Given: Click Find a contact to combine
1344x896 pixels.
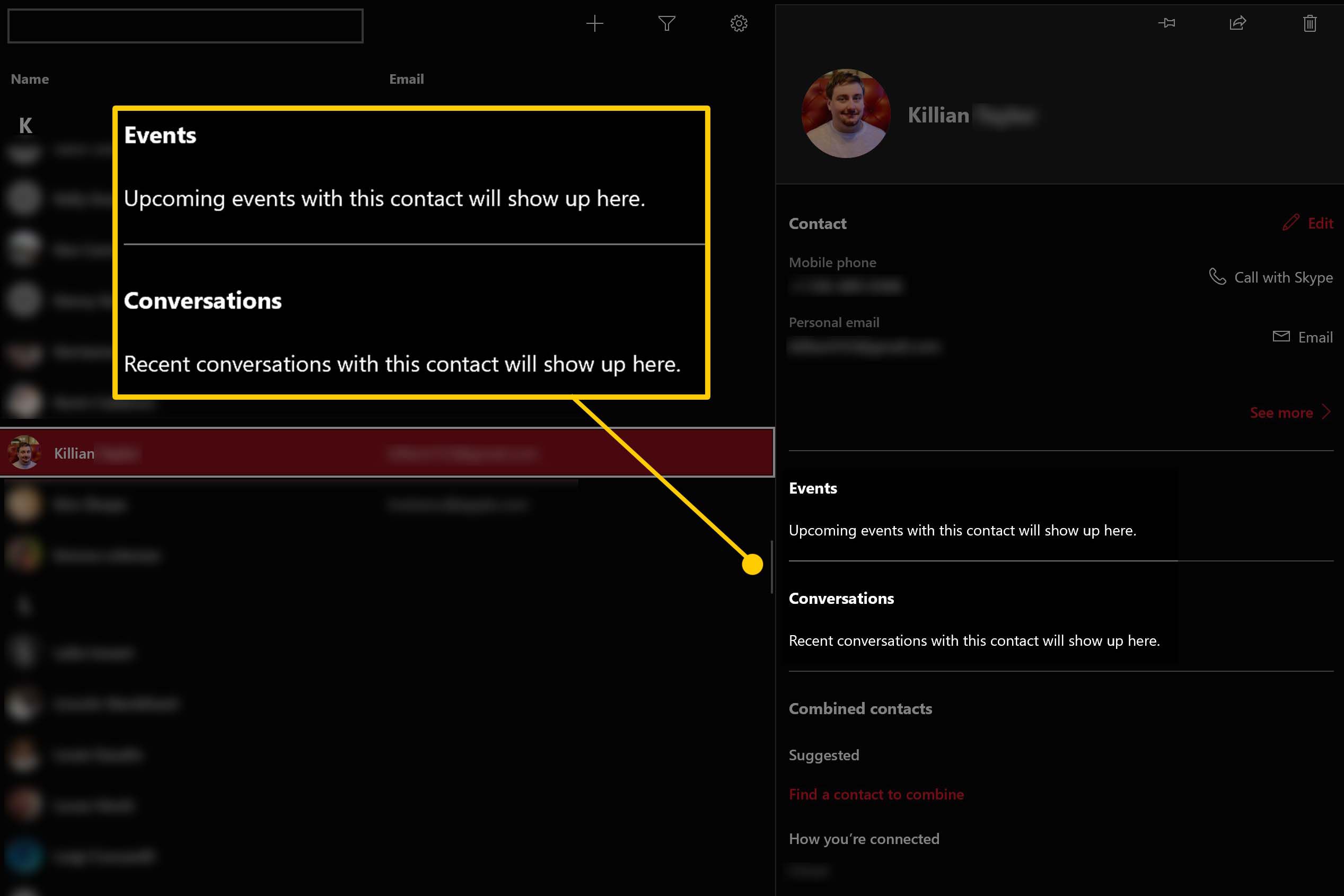Looking at the screenshot, I should coord(877,795).
